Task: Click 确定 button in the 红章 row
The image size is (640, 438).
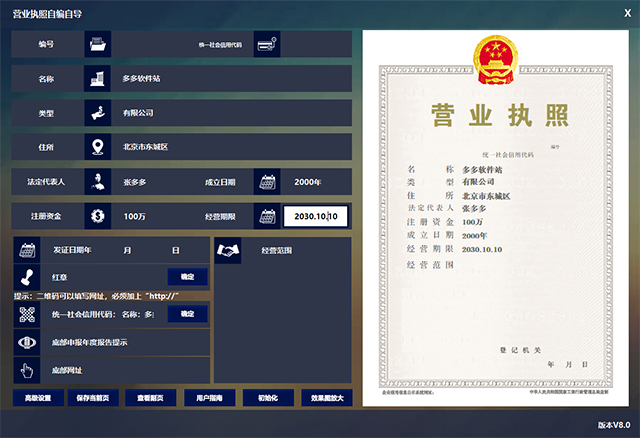Action: point(187,277)
